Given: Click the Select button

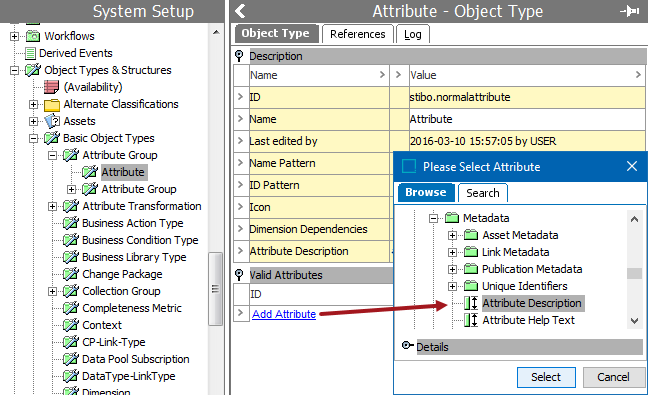Looking at the screenshot, I should click(546, 377).
